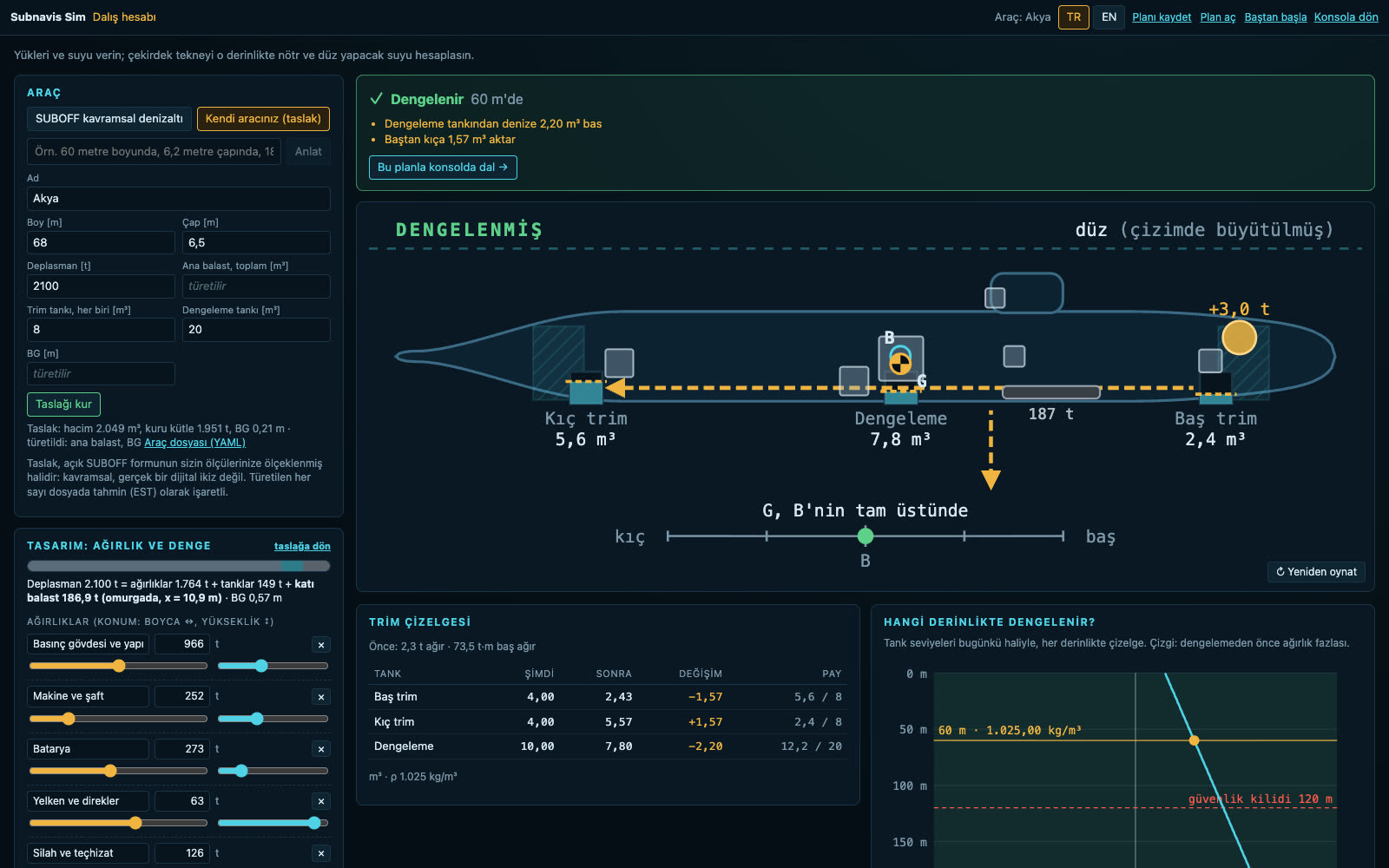Adjust Batarya blue height slider
This screenshot has height=868, width=1389.
[273, 771]
